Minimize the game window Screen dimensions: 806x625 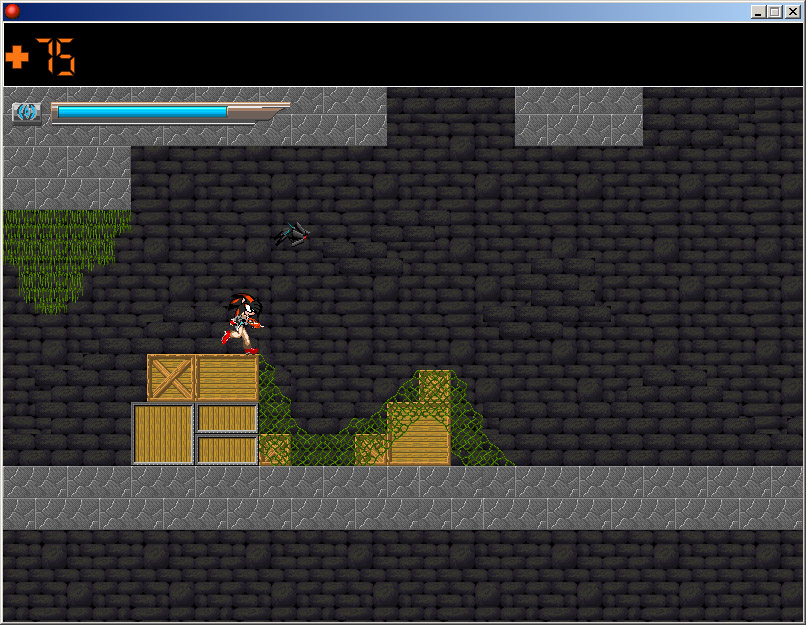(759, 11)
